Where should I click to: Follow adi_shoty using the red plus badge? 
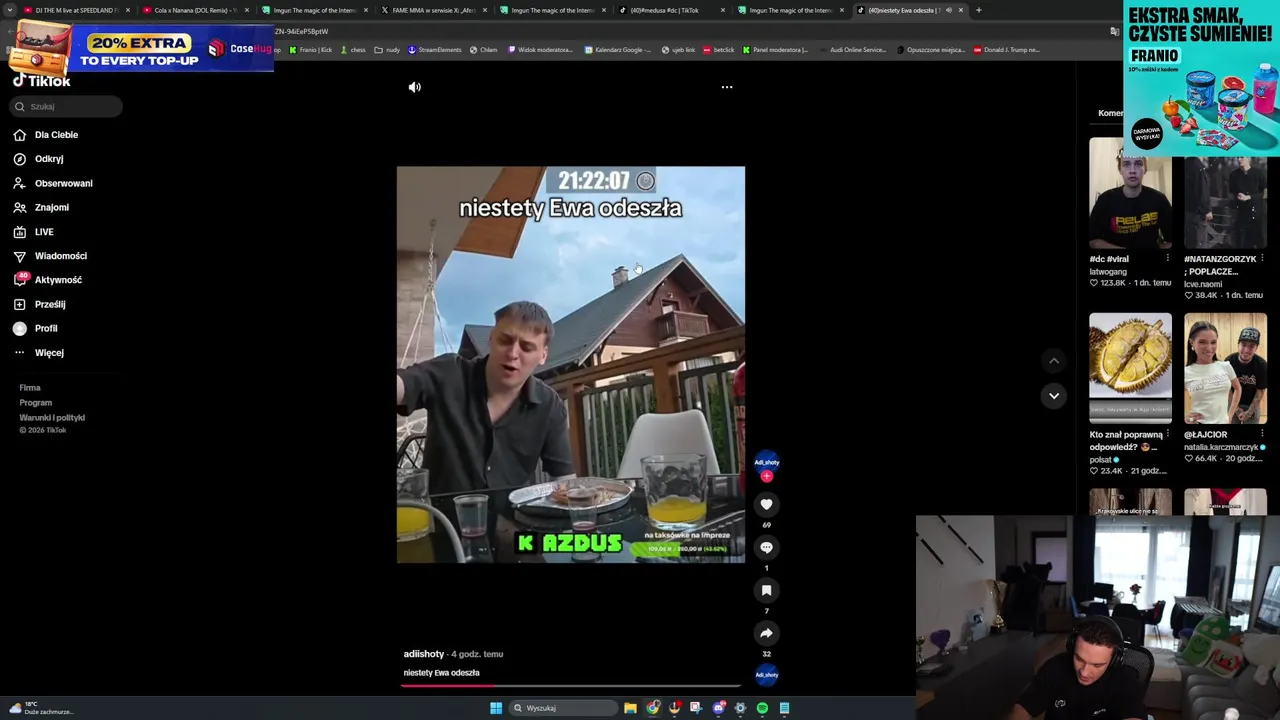tap(767, 476)
